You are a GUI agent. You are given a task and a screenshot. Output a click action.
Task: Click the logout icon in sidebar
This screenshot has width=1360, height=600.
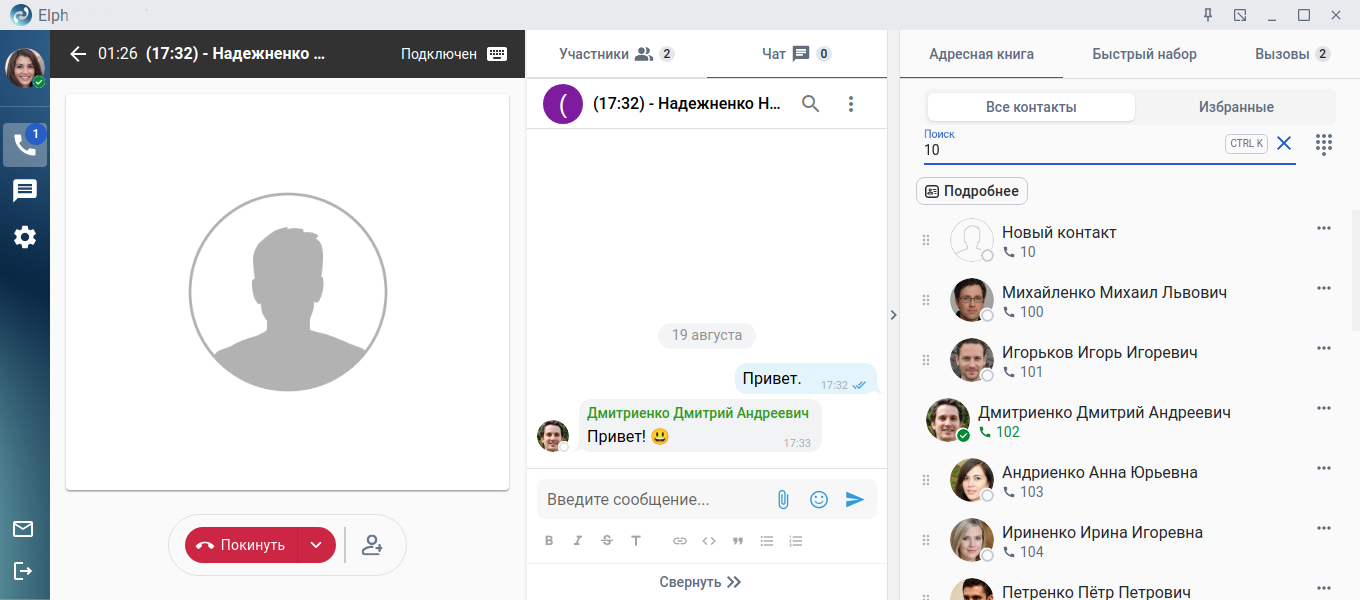click(23, 571)
